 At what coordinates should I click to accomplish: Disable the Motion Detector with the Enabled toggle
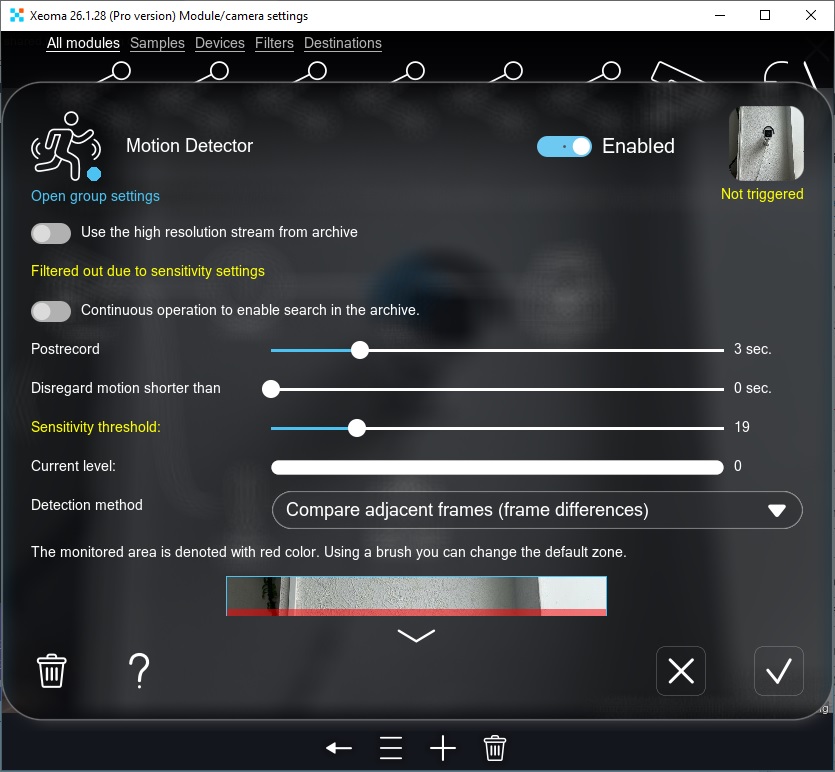[564, 146]
